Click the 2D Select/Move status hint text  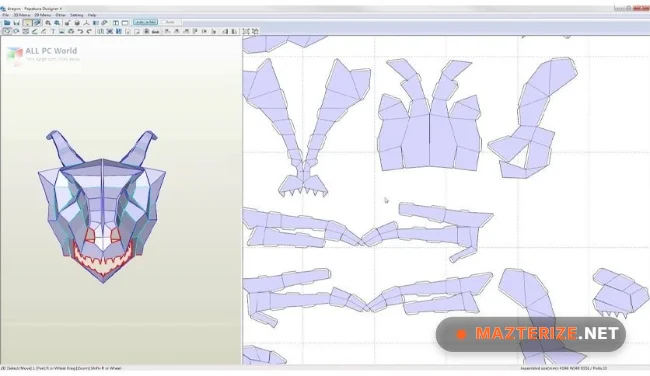pyautogui.click(x=61, y=368)
